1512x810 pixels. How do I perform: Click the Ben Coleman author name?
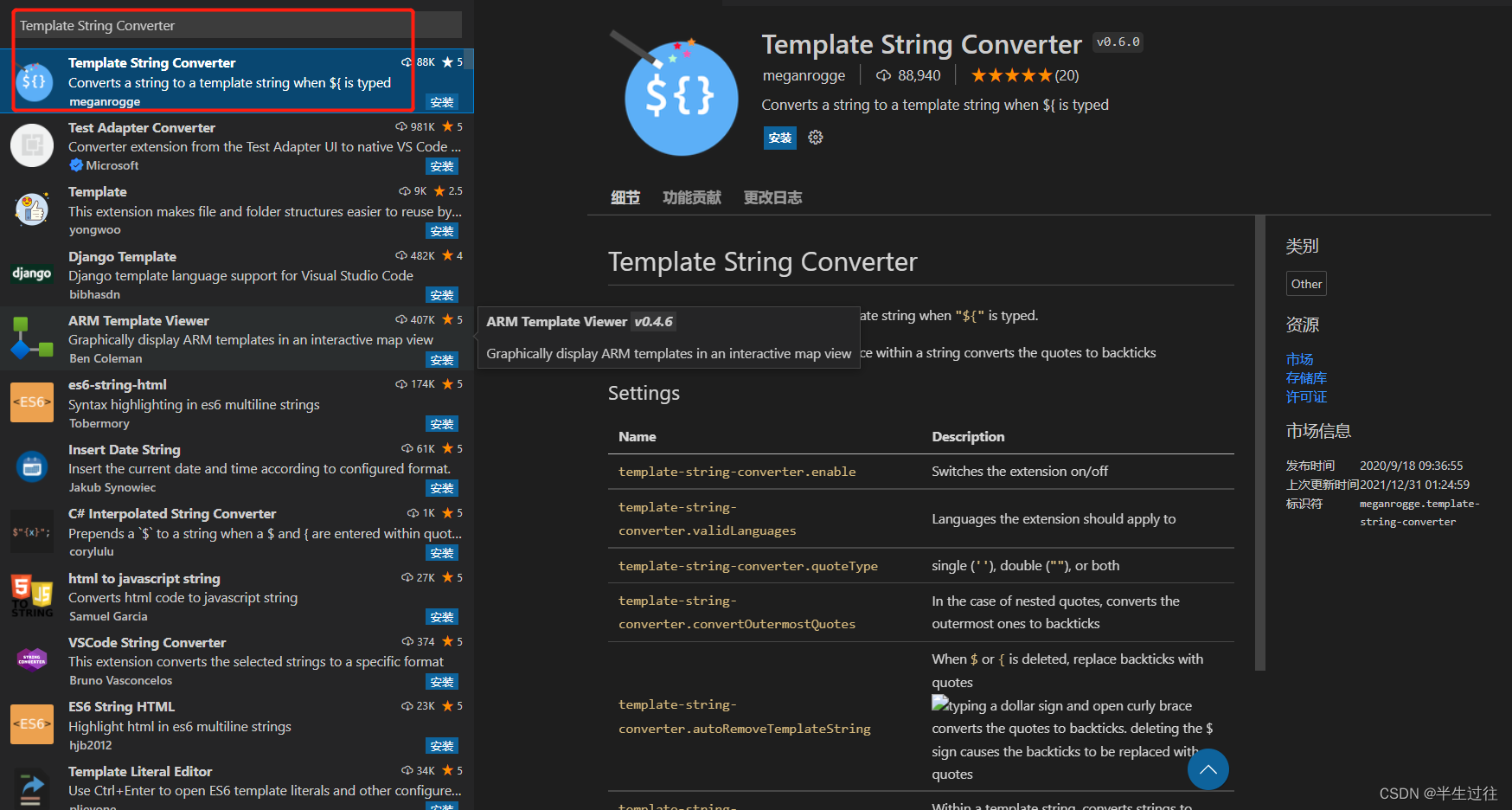[106, 359]
